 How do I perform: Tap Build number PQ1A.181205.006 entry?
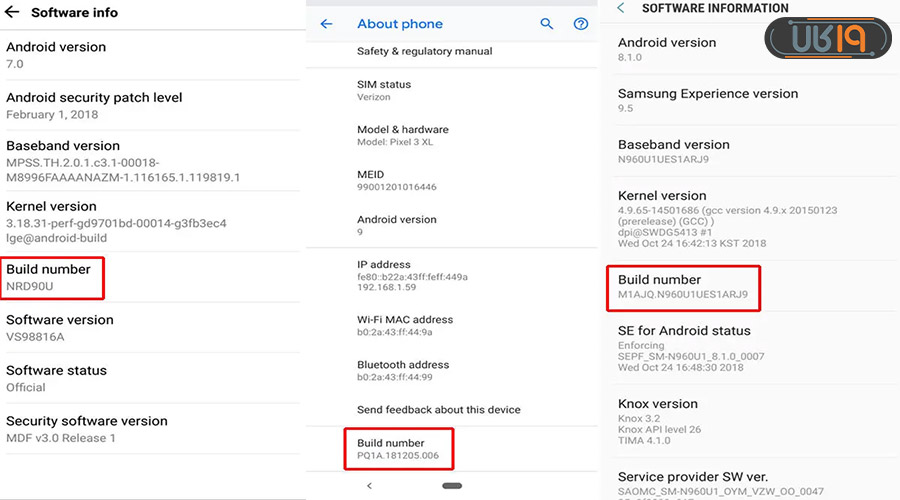pos(398,449)
